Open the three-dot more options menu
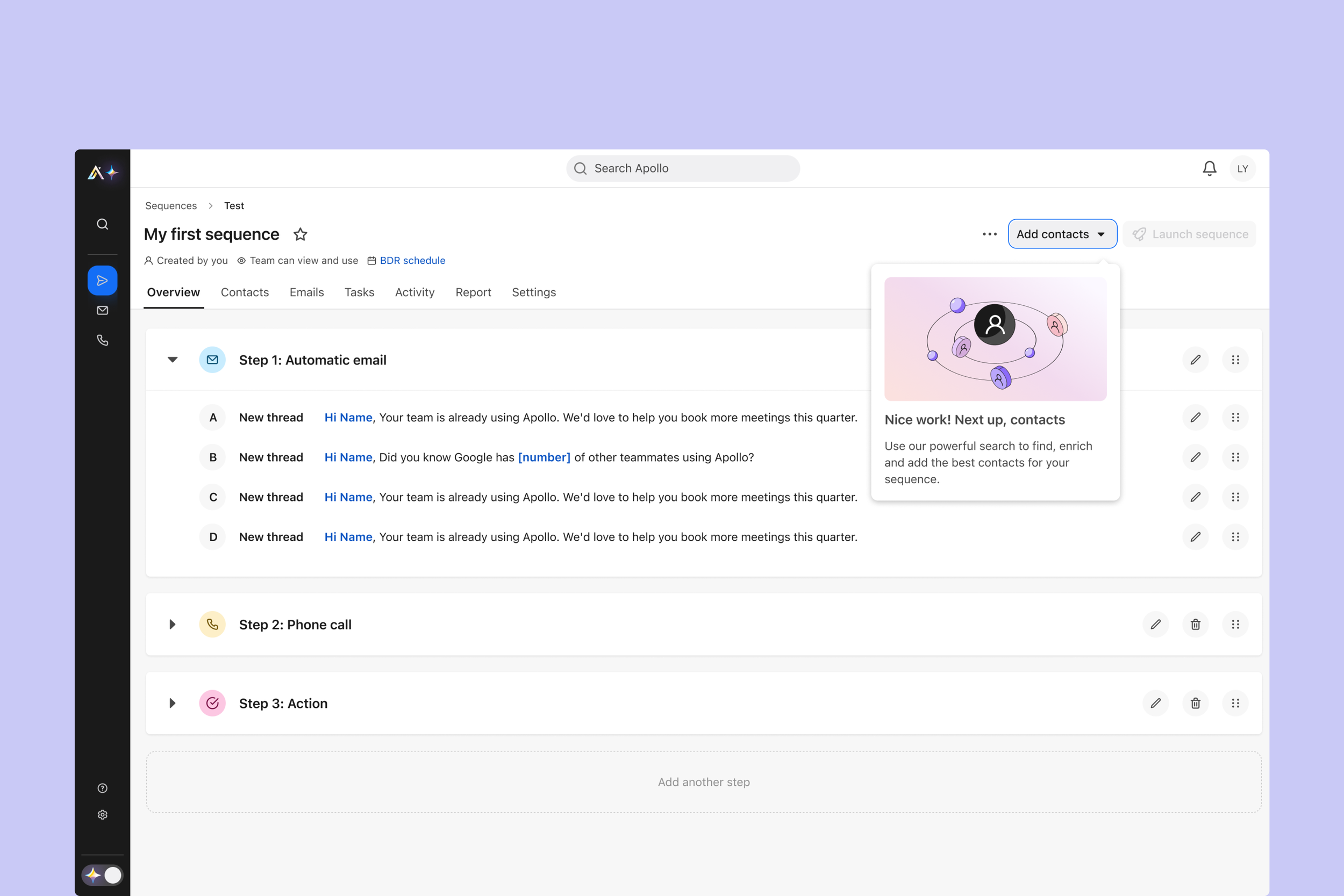 click(989, 234)
